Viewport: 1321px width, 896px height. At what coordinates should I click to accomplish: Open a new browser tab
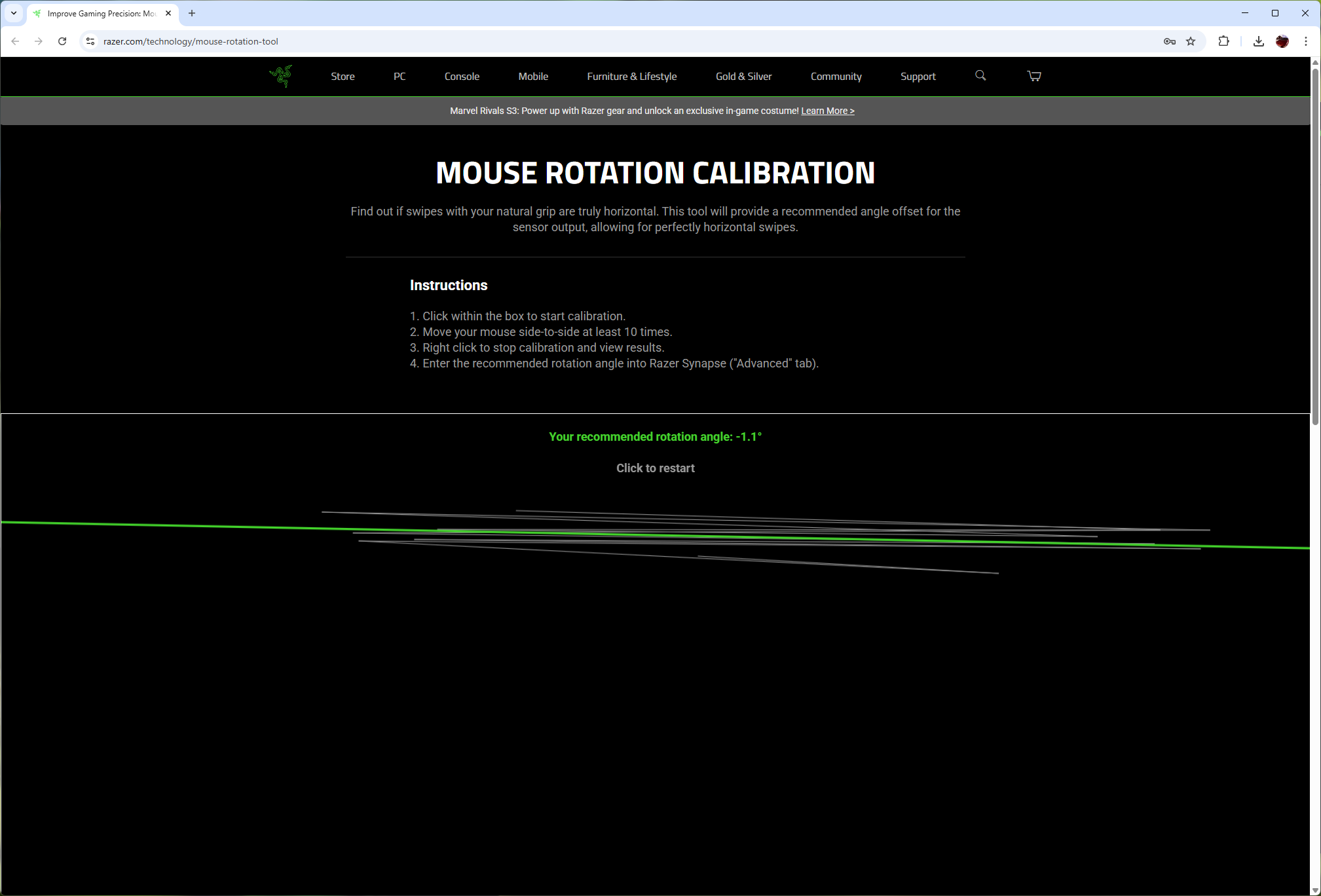point(192,13)
